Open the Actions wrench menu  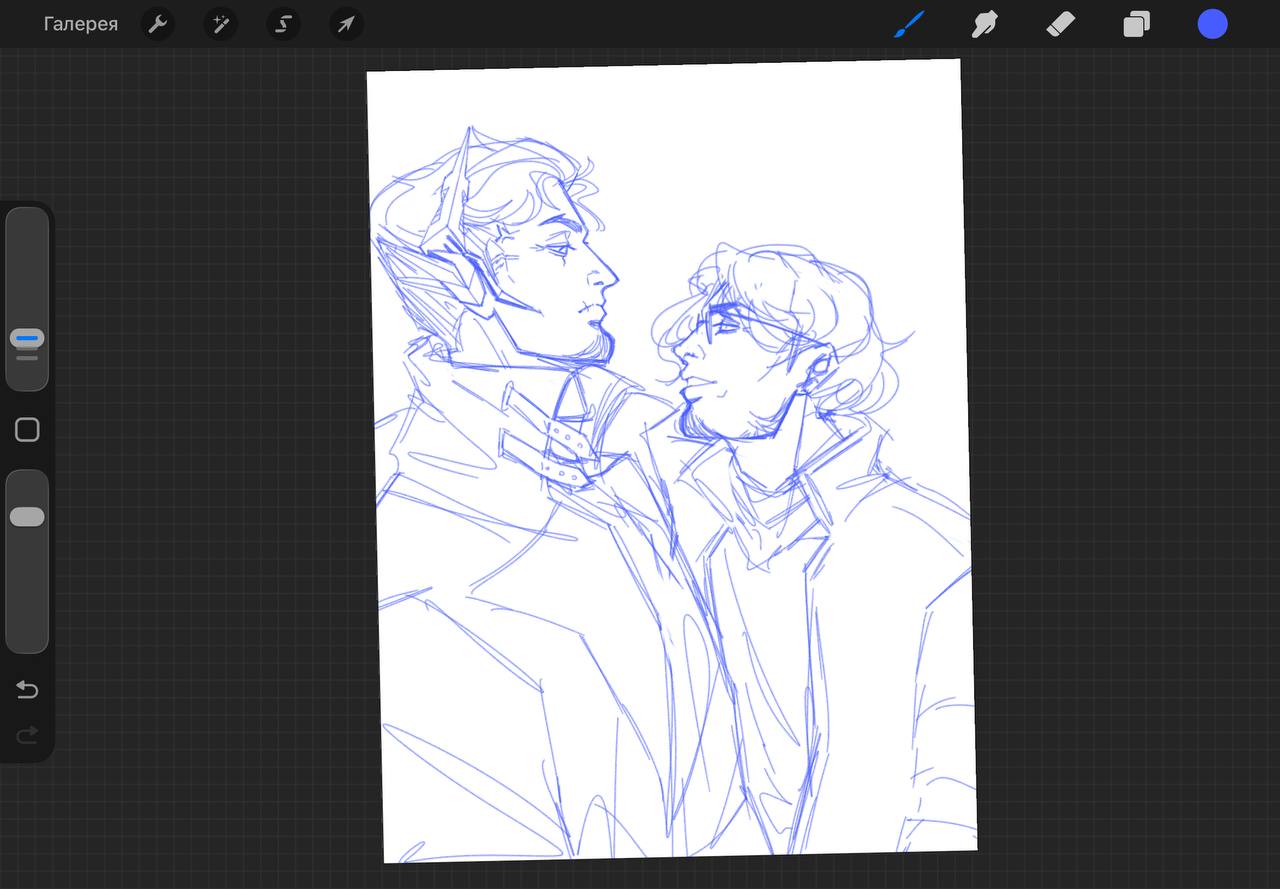(x=158, y=24)
